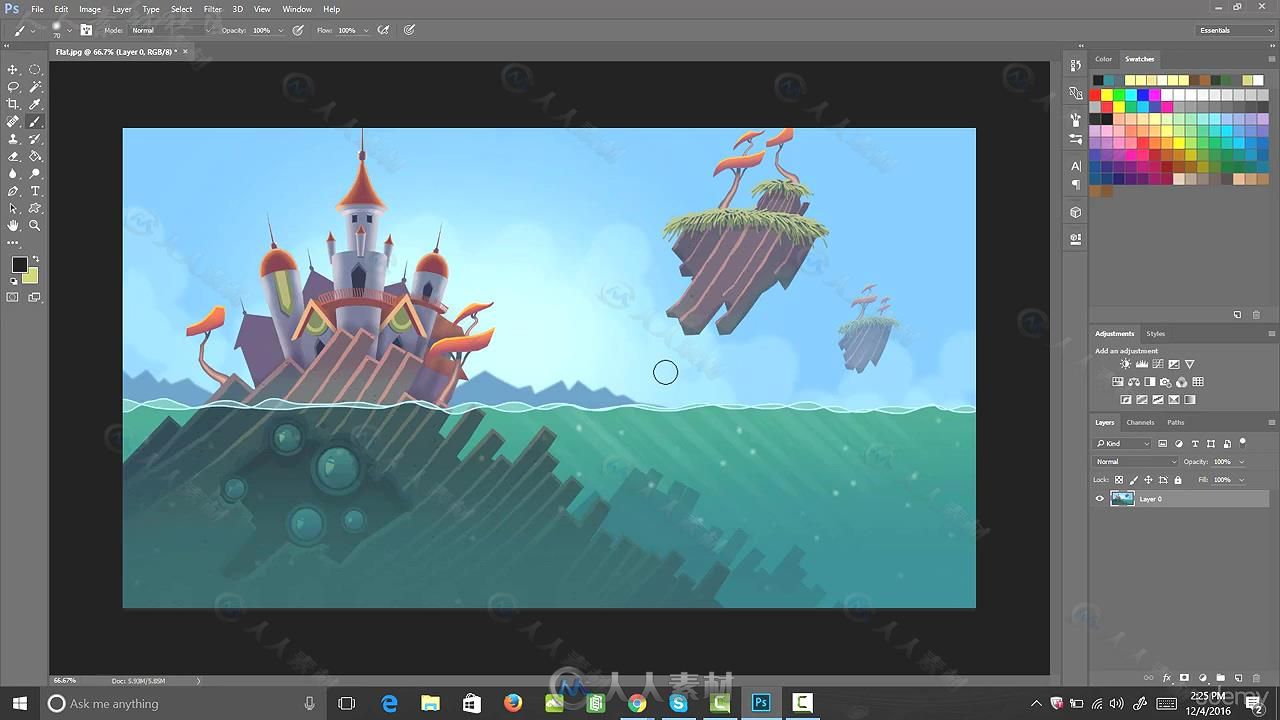Viewport: 1280px width, 720px height.
Task: Open Edit Toolbar three-dots menu
Action: click(x=13, y=243)
